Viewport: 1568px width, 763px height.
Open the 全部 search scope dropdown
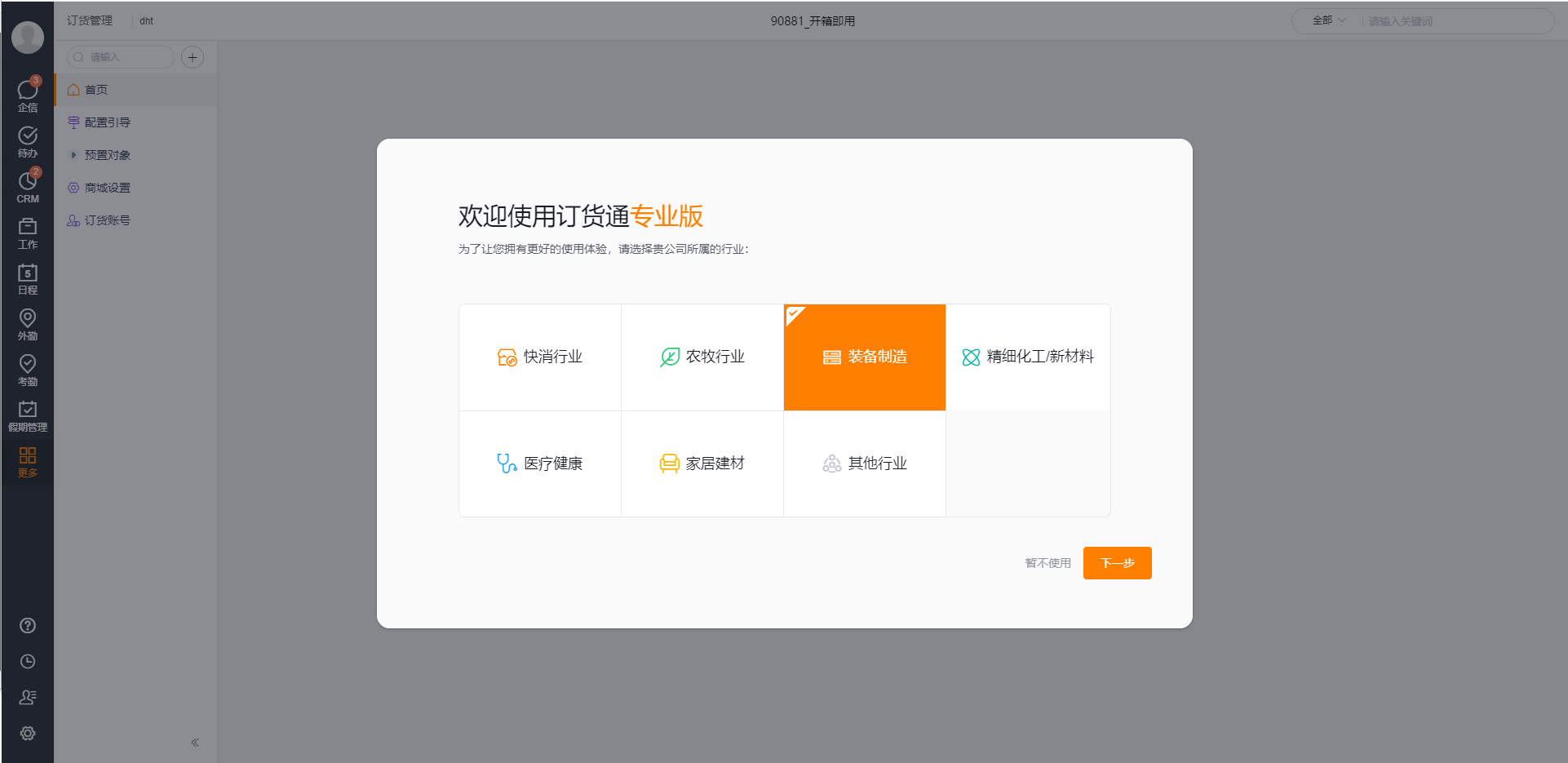tap(1326, 20)
